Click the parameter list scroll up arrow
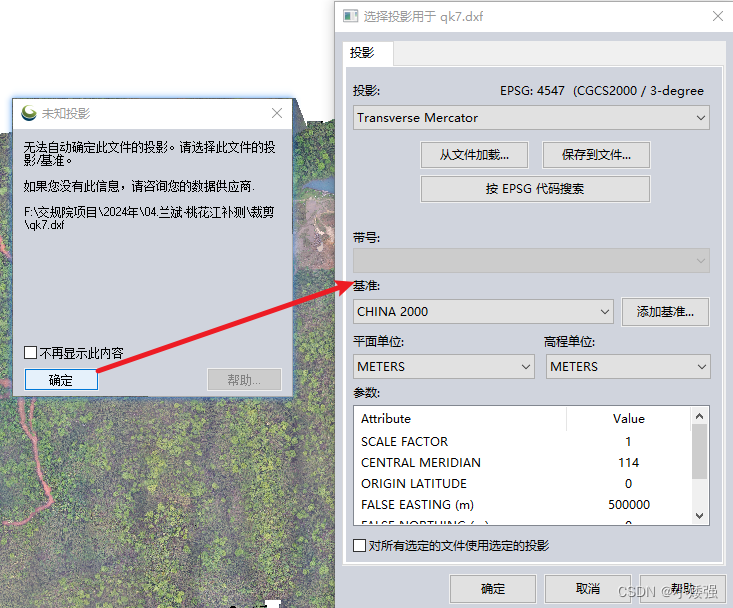The image size is (733, 608). pyautogui.click(x=699, y=416)
